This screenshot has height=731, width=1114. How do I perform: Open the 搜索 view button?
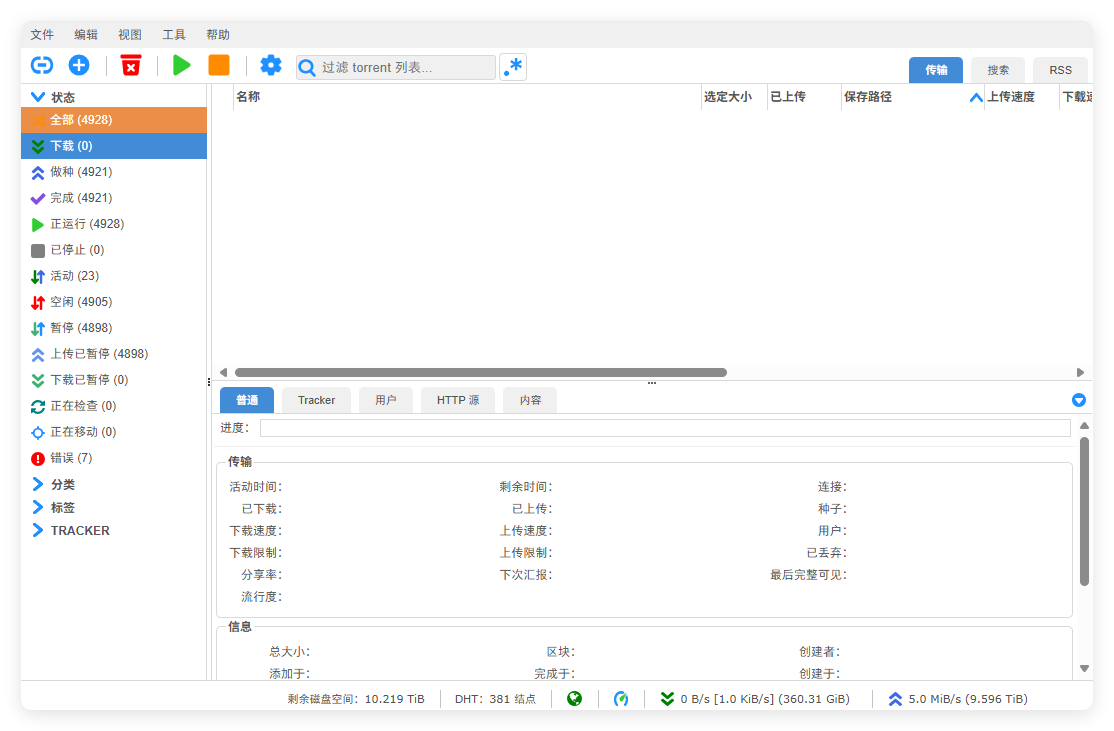(x=997, y=70)
